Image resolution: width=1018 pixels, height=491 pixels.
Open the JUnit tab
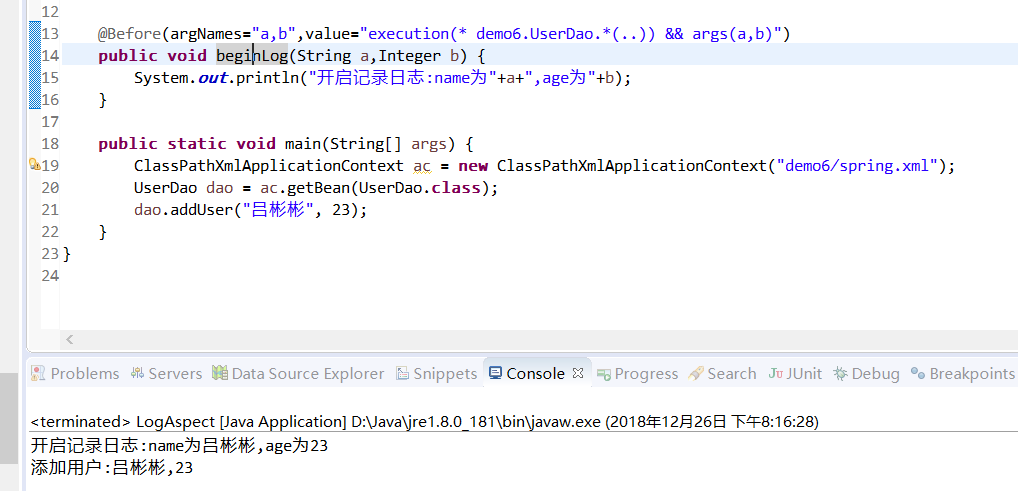click(x=795, y=373)
